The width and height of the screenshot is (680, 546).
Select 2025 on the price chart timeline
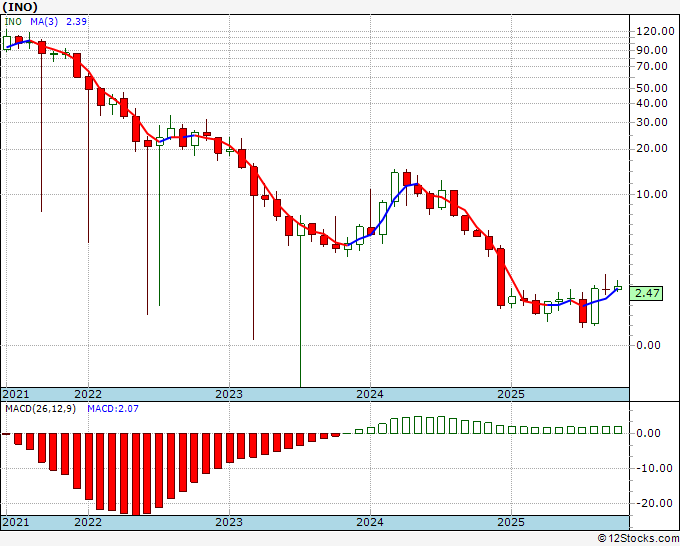point(511,394)
